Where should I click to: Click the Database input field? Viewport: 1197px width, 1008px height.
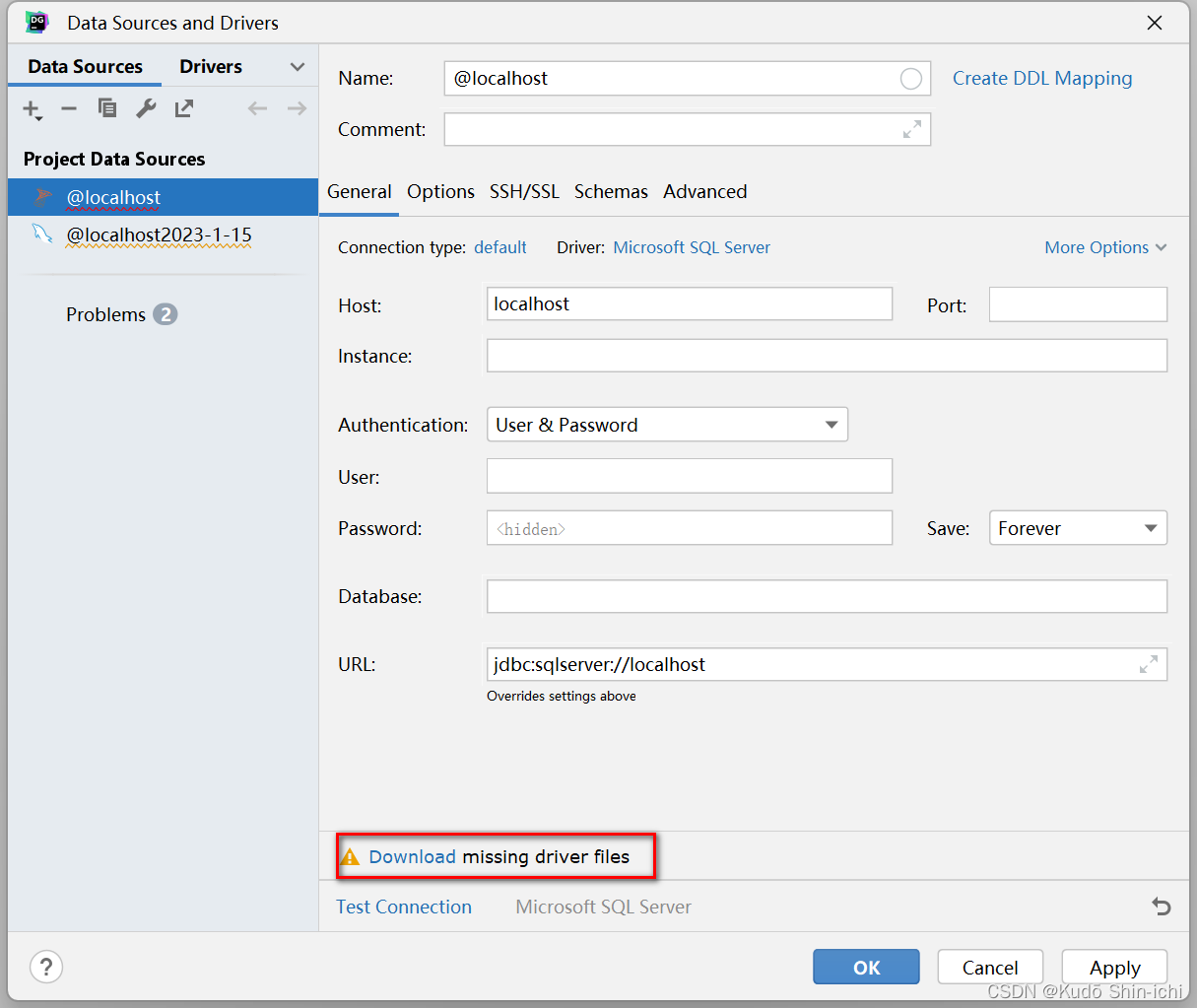coord(827,596)
